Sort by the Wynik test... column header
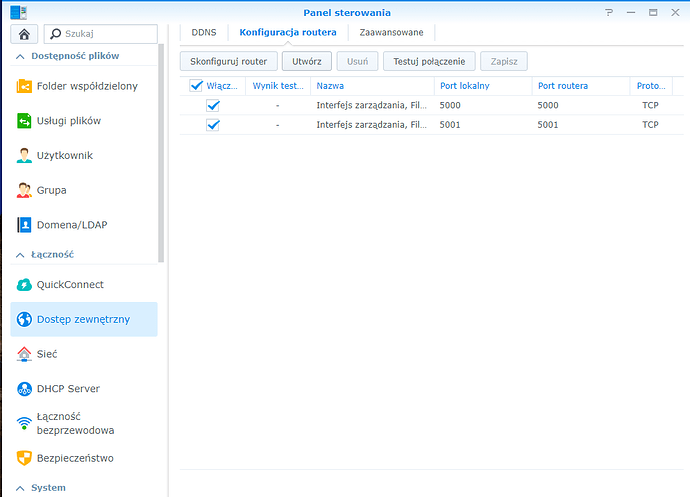The width and height of the screenshot is (690, 497). tap(278, 86)
